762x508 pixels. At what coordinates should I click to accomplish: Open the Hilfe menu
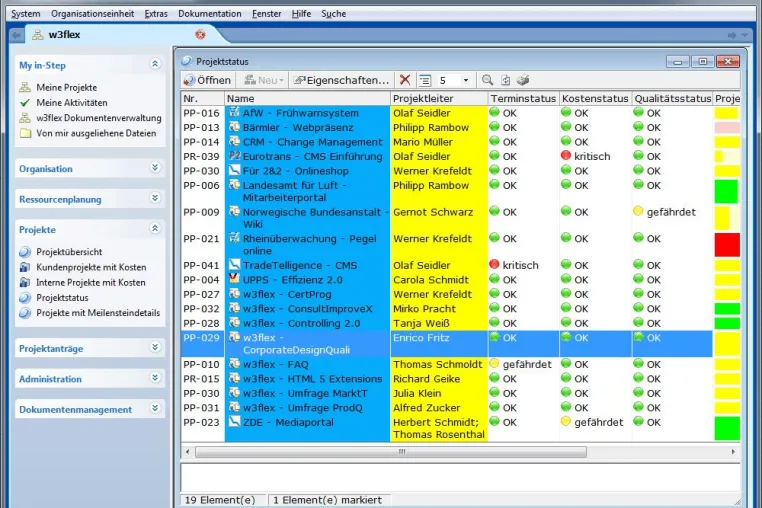(x=301, y=14)
